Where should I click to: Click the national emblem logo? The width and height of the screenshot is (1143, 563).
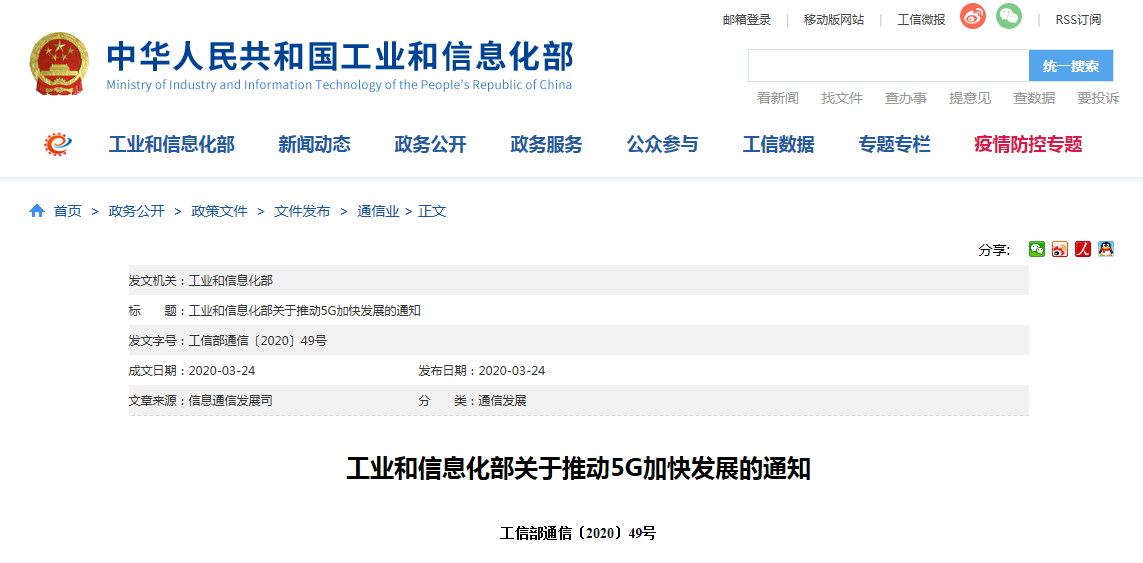[59, 64]
